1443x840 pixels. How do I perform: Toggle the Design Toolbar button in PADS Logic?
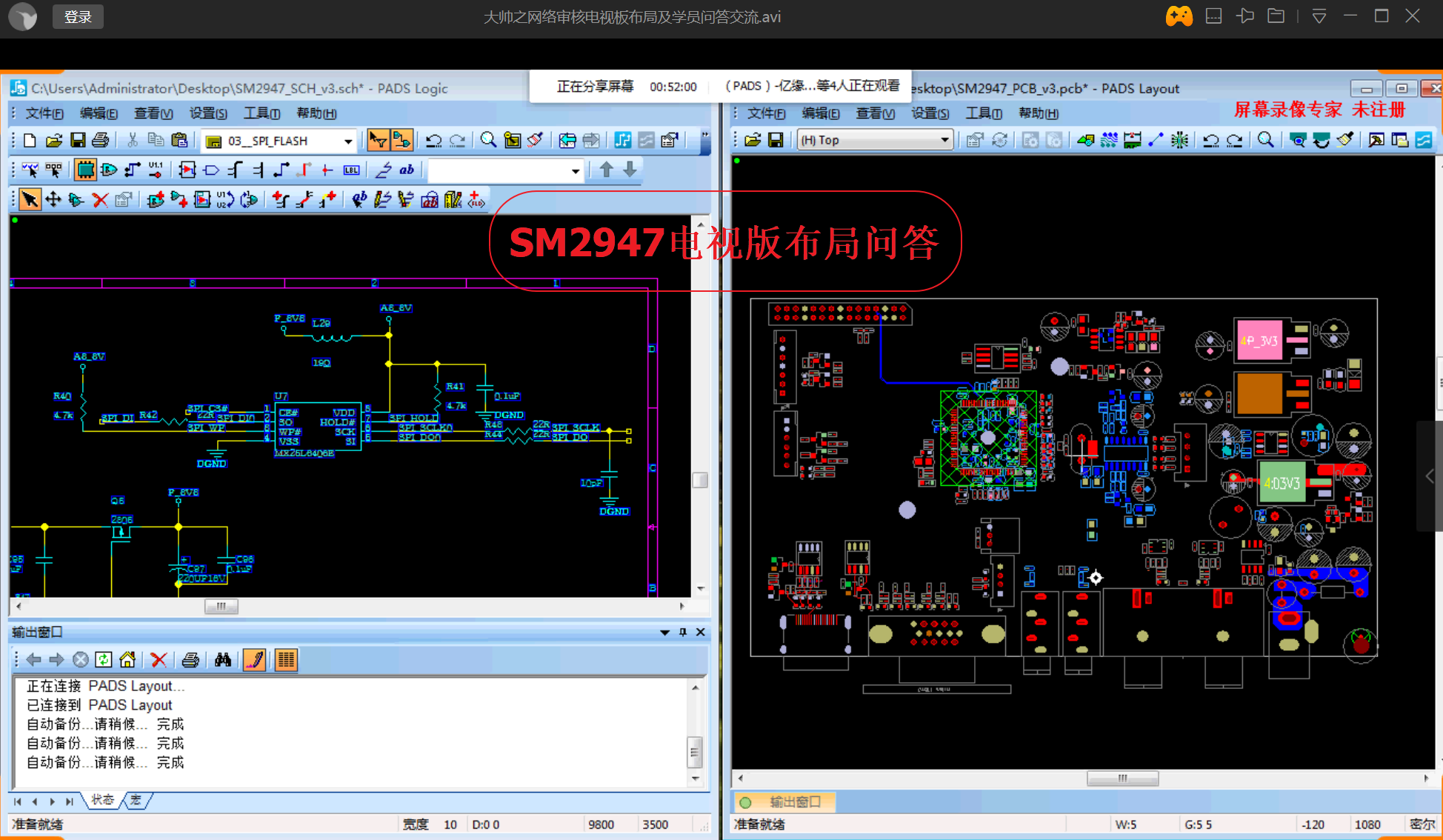[x=401, y=140]
